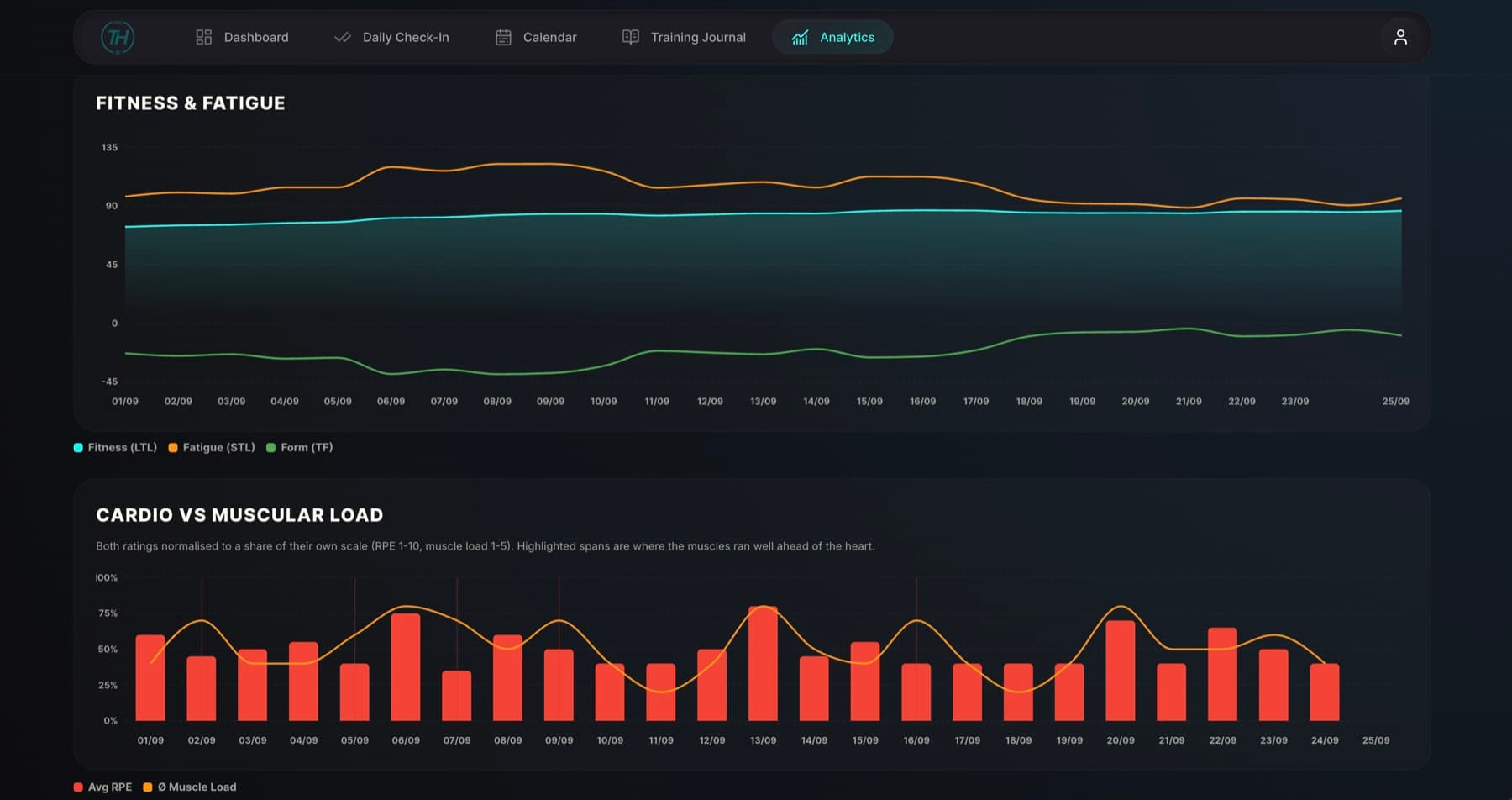Open the user profile icon
The image size is (1512, 800).
[x=1400, y=37]
